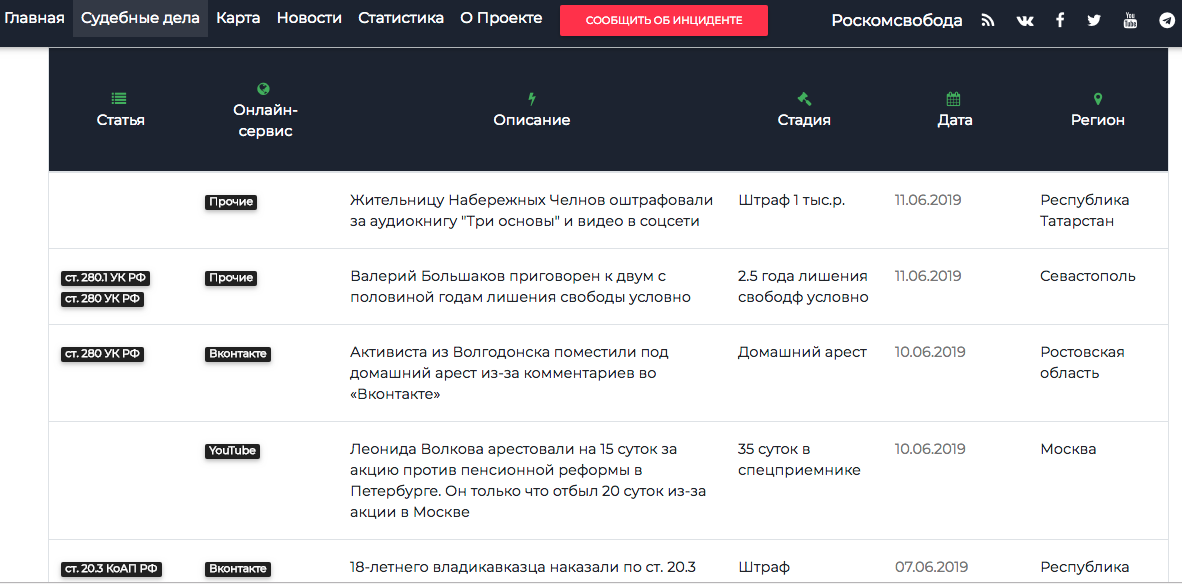Select the 11.06.2019 date in Севастополь row

928,276
